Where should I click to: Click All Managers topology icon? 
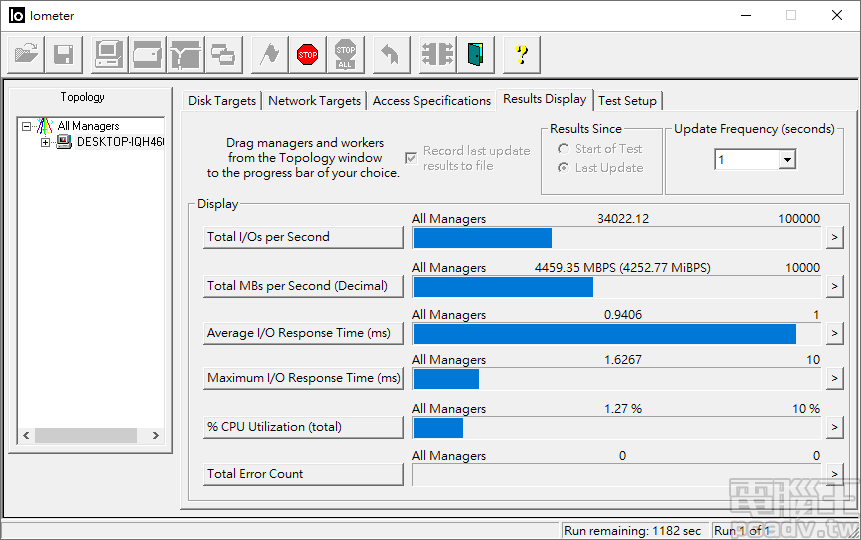coord(44,126)
